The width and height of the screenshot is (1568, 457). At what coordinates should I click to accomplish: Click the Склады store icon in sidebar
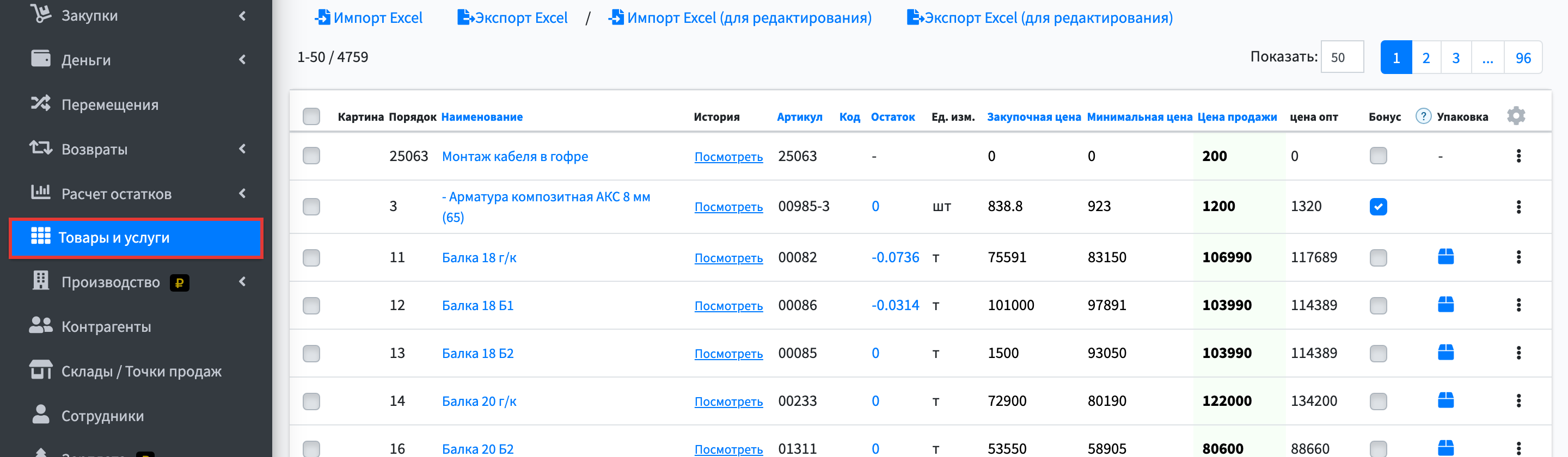pyautogui.click(x=41, y=369)
